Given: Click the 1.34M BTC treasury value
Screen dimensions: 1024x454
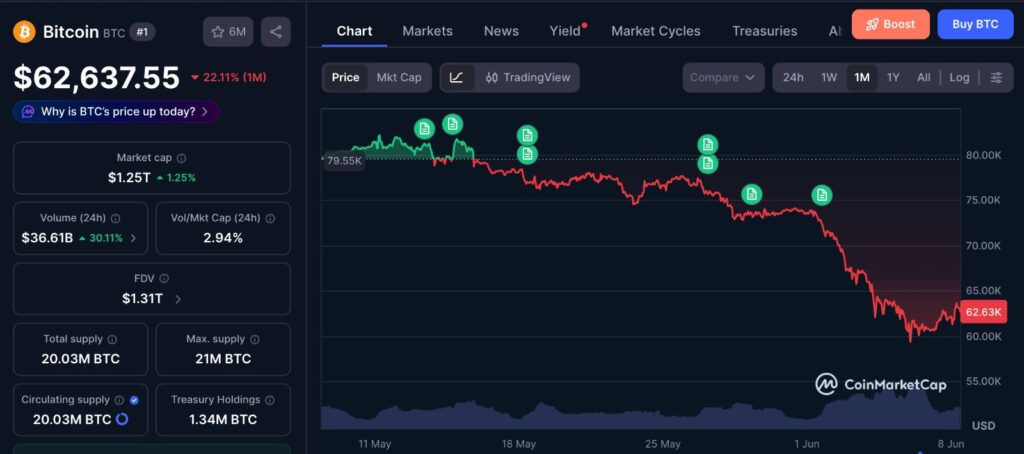Looking at the screenshot, I should pos(223,419).
